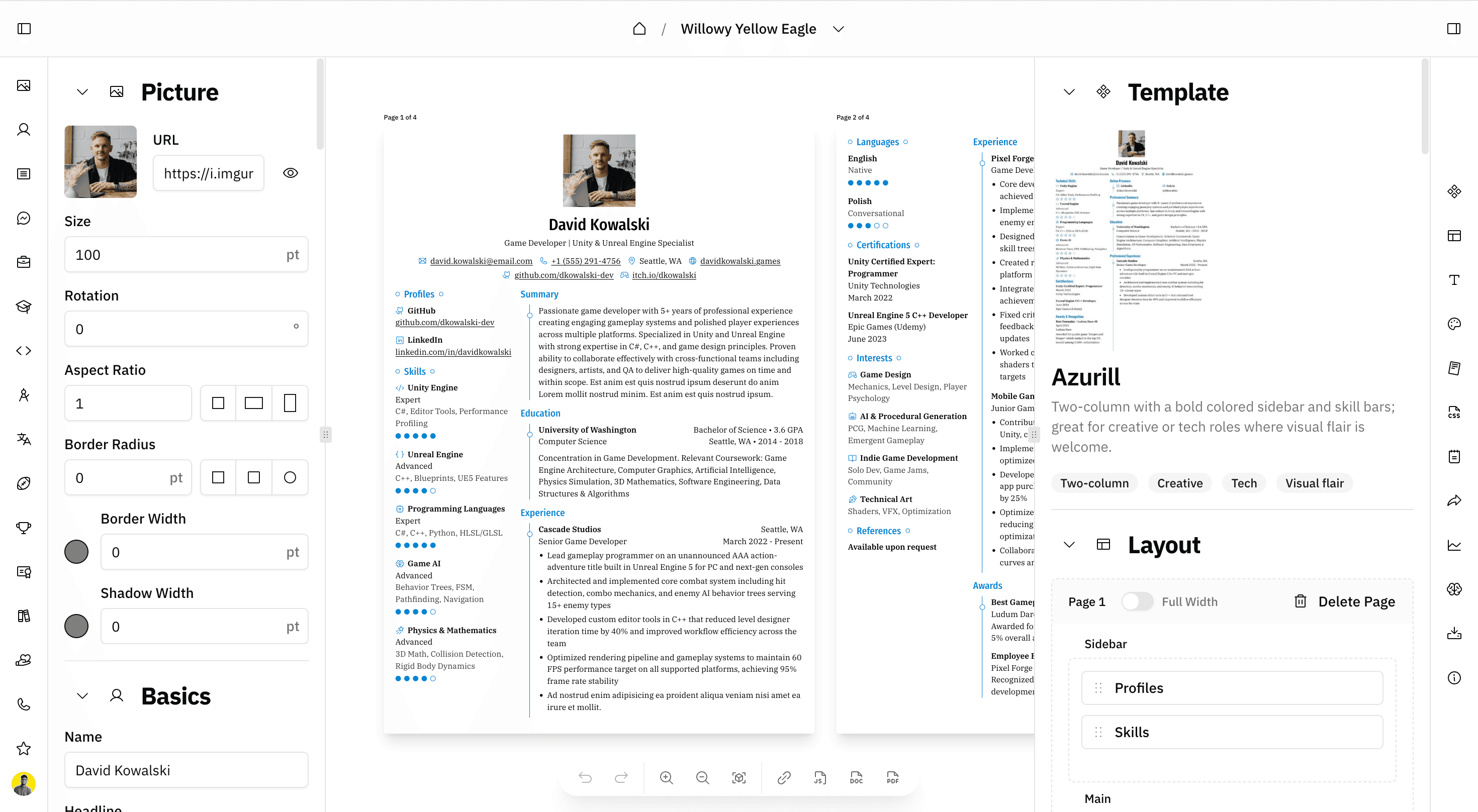The image size is (1478, 812).
Task: Open Custom CSS settings in right rail
Action: point(1454,413)
